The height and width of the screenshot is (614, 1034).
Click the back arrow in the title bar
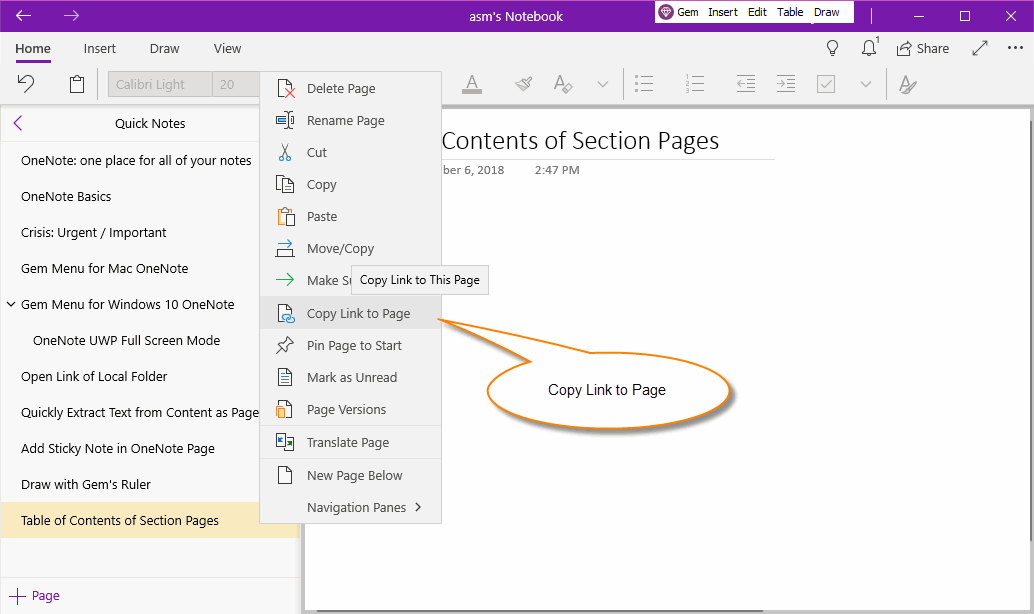pos(24,16)
